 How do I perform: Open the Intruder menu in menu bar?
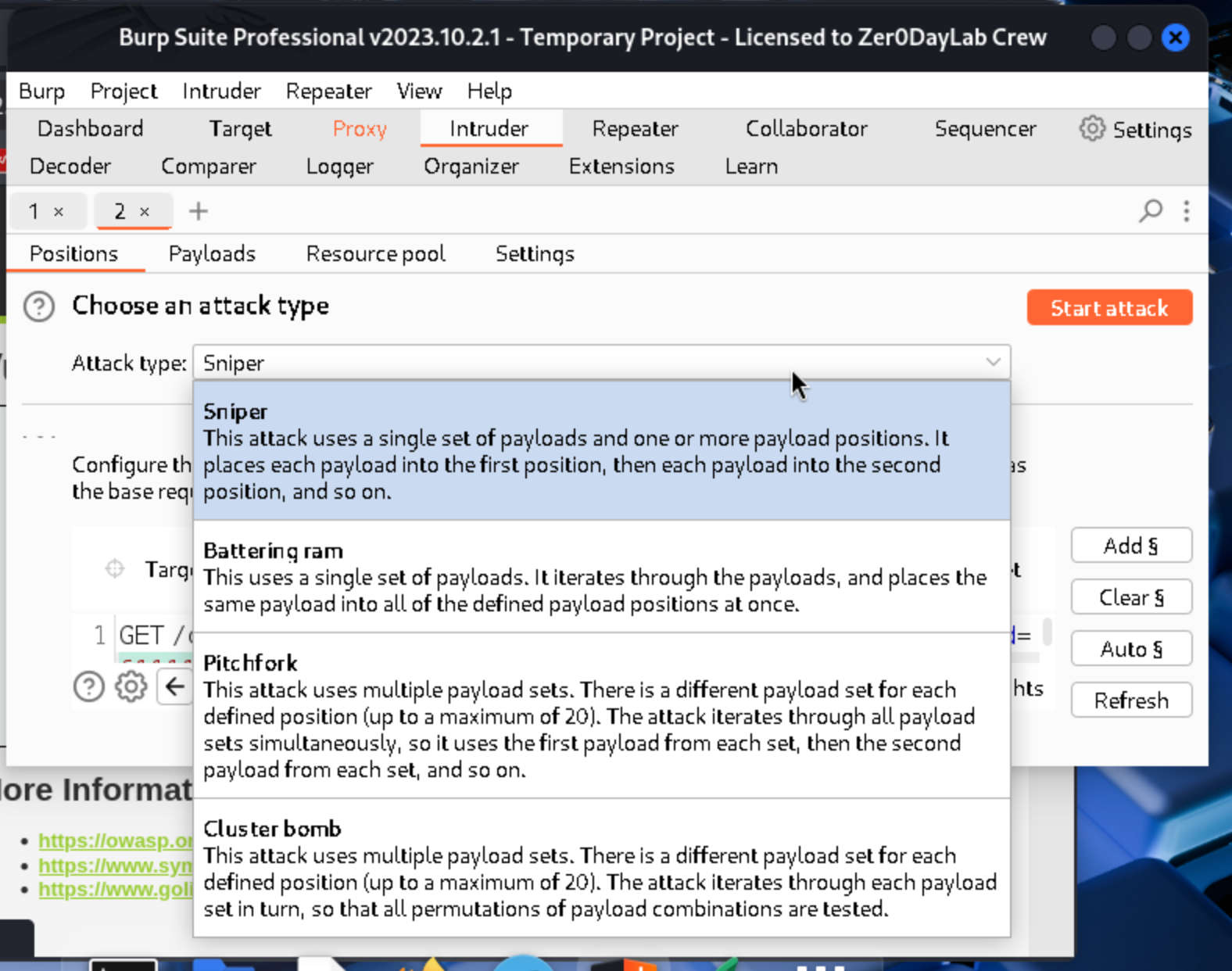pos(222,91)
